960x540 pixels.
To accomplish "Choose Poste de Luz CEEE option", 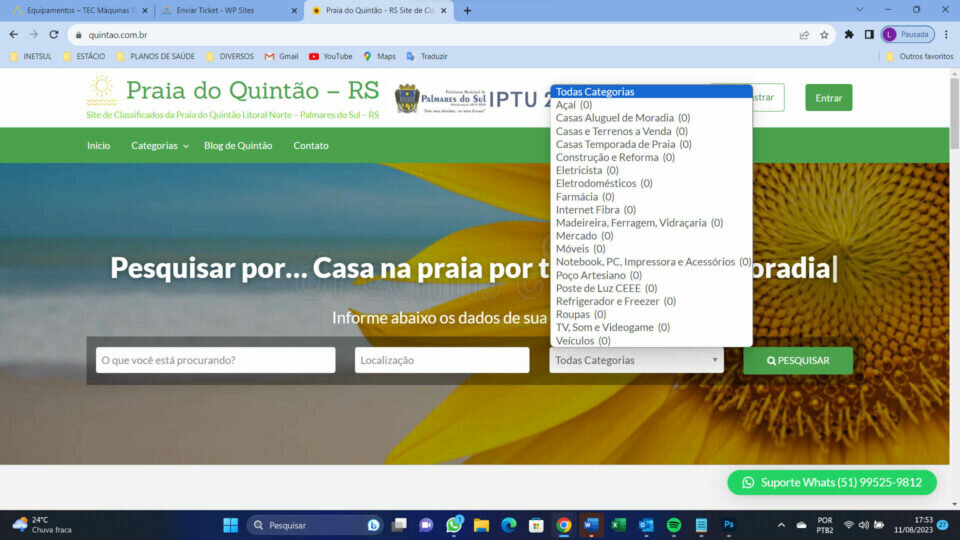I will 651,288.
